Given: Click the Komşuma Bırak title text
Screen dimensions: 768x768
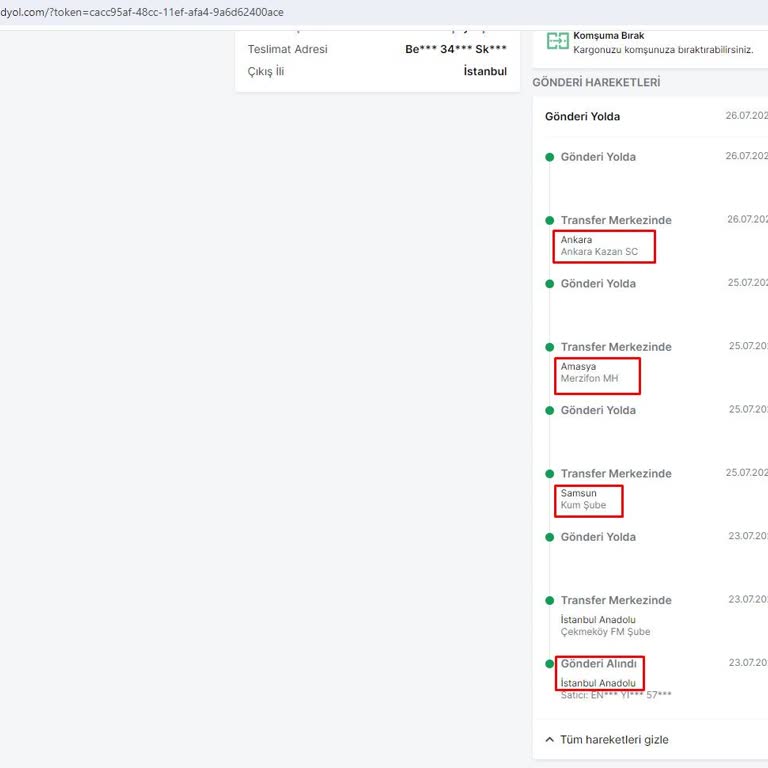Looking at the screenshot, I should click(x=608, y=36).
